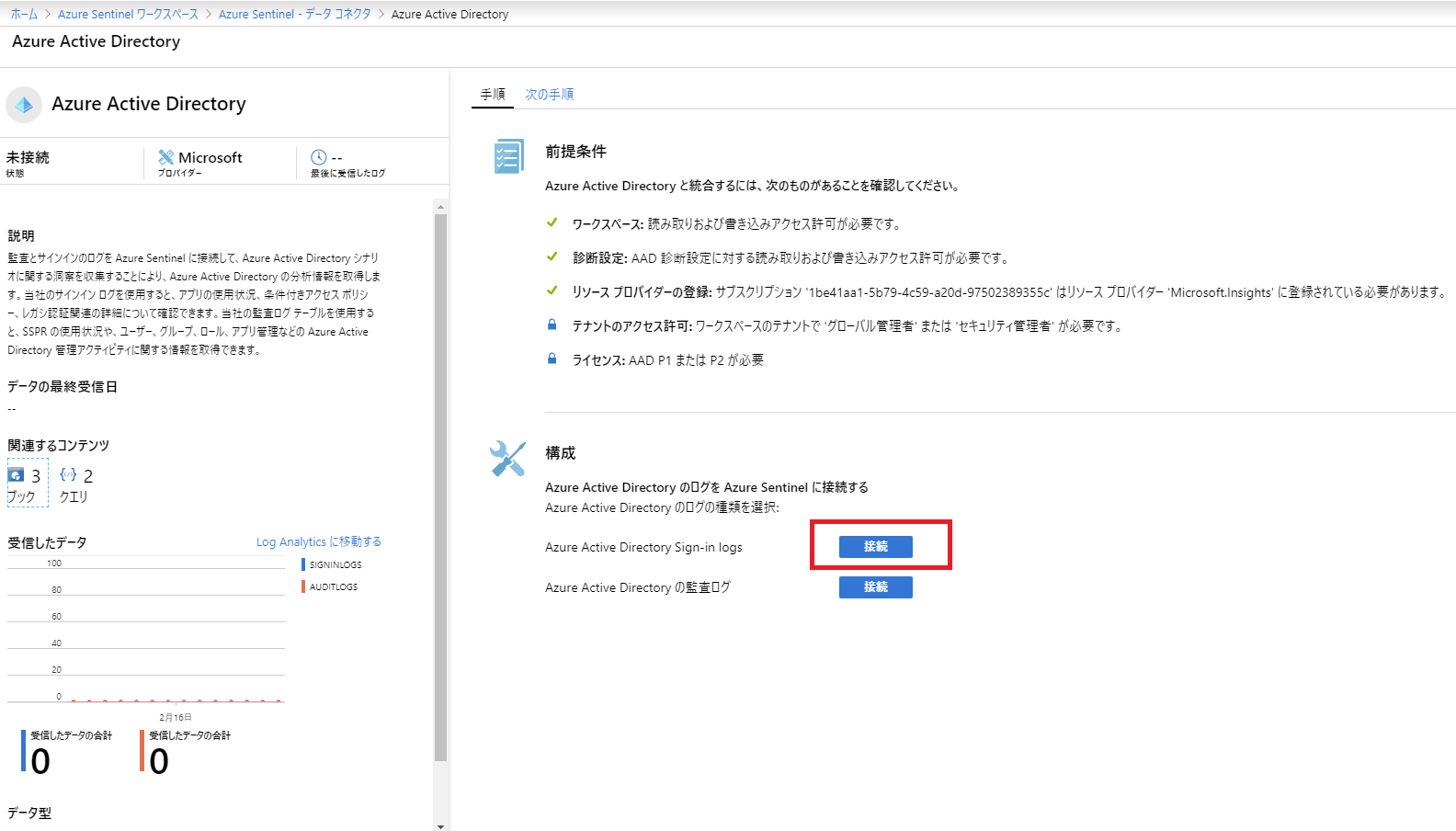Click the データの最終受信日 label
The width and height of the screenshot is (1456, 831).
[63, 386]
